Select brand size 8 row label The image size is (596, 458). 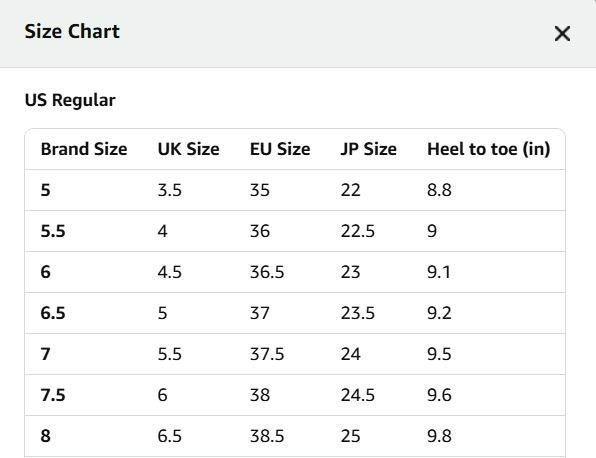click(45, 436)
